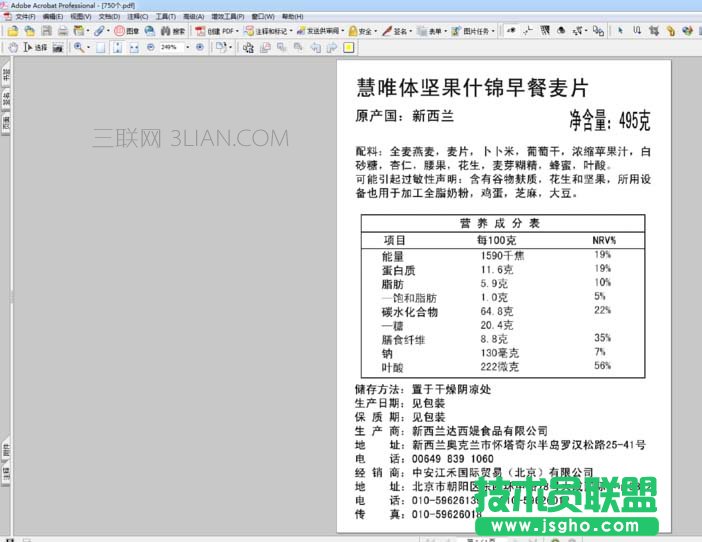Viewport: 702px width, 542px height.
Task: Click the Print icon
Action: pos(63,31)
